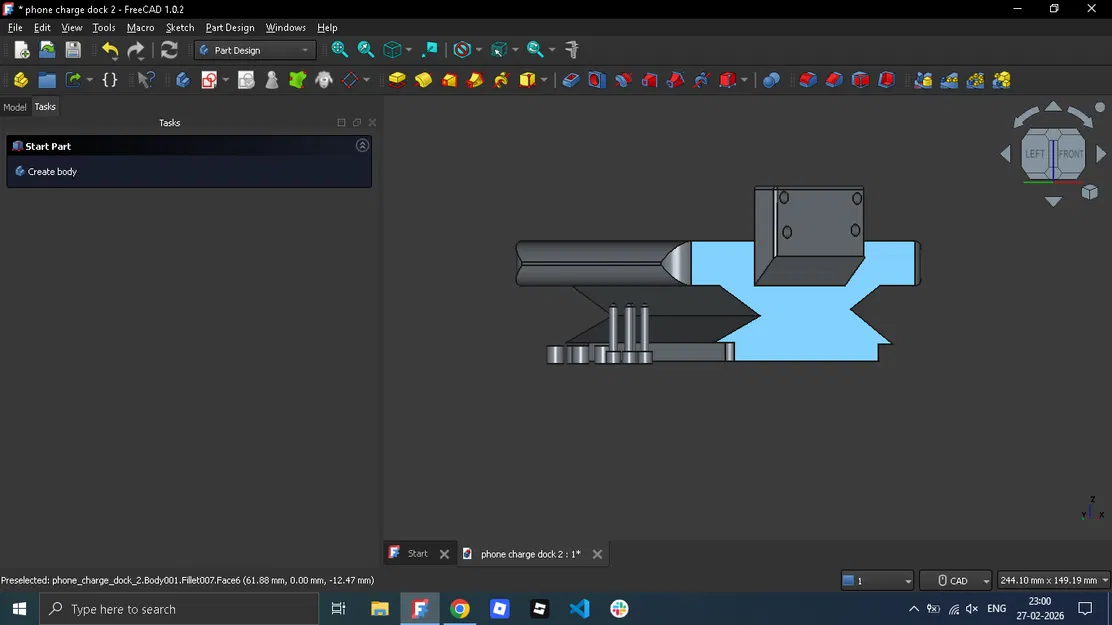This screenshot has width=1112, height=625.
Task: Click the Create Sketch icon
Action: pyautogui.click(x=209, y=80)
